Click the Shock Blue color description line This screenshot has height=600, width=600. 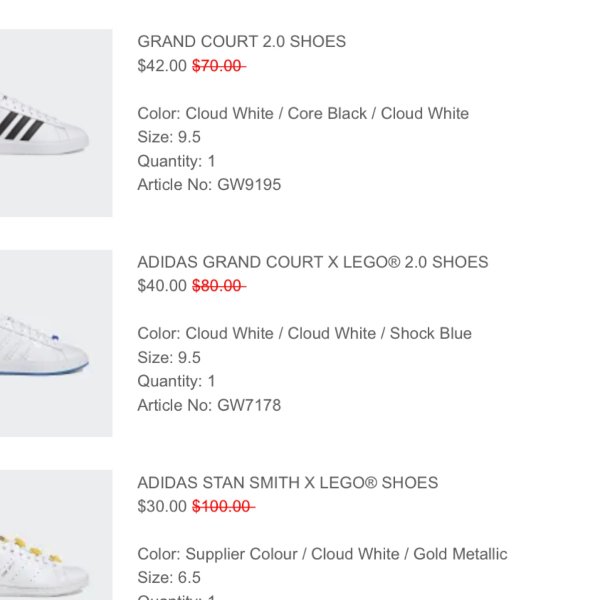tap(305, 333)
